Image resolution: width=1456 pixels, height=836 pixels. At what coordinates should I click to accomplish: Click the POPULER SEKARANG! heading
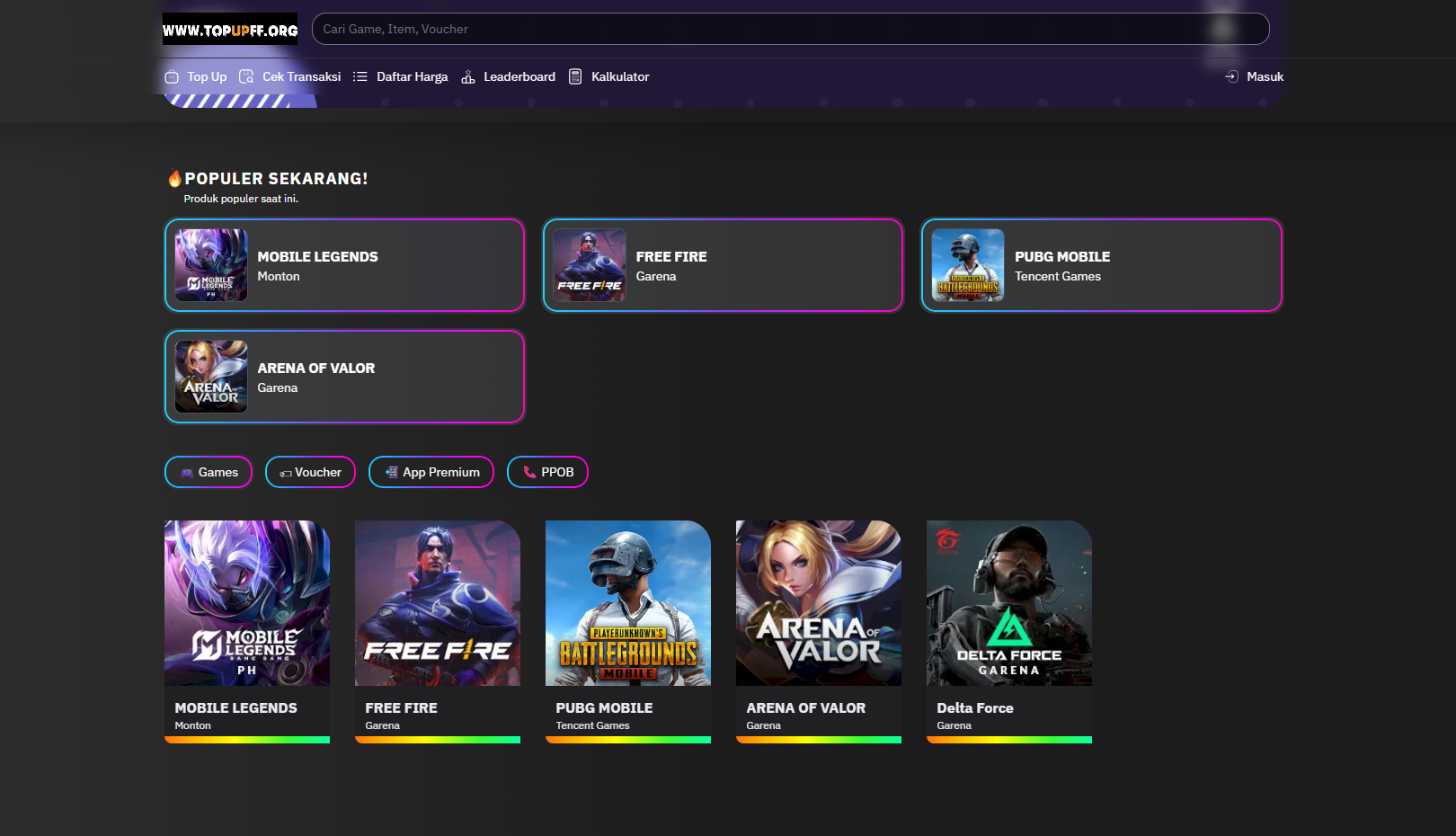click(x=276, y=179)
